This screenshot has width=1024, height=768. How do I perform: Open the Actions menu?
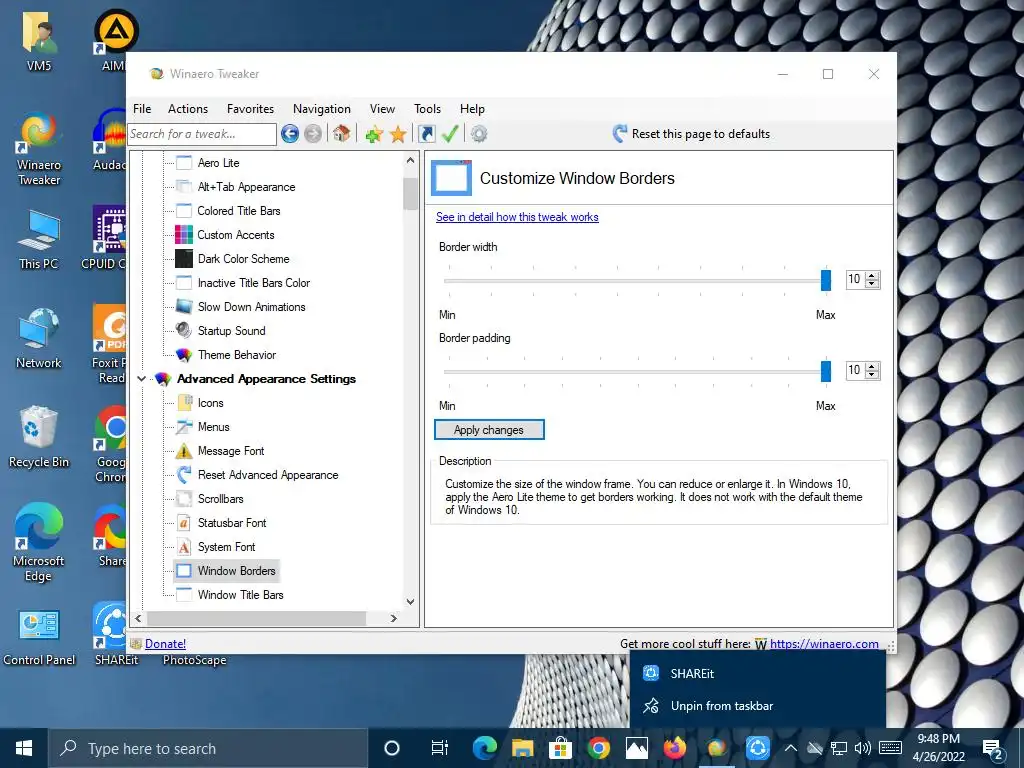(x=187, y=109)
